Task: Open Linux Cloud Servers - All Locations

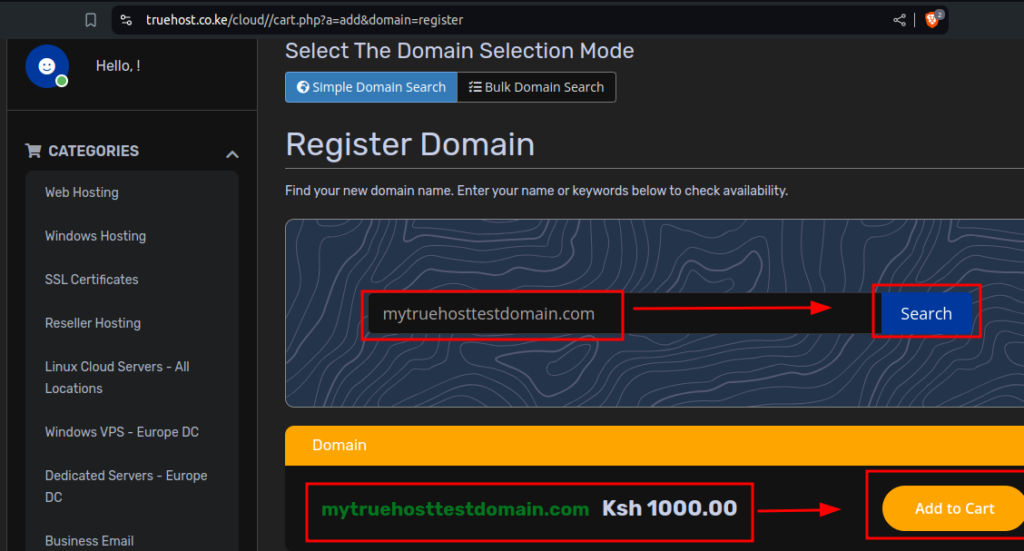Action: pos(117,377)
